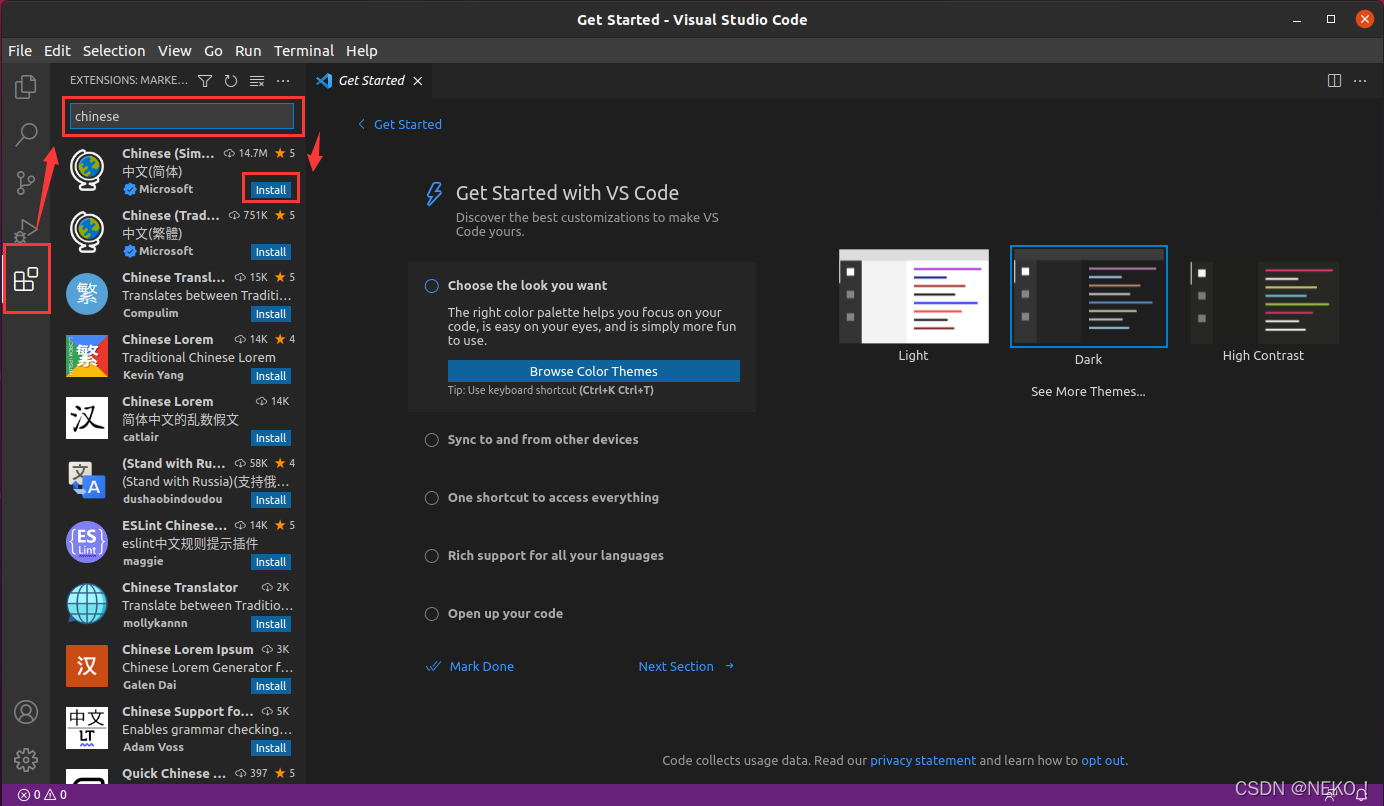Open the Edit menu
The image size is (1384, 806).
[x=57, y=50]
